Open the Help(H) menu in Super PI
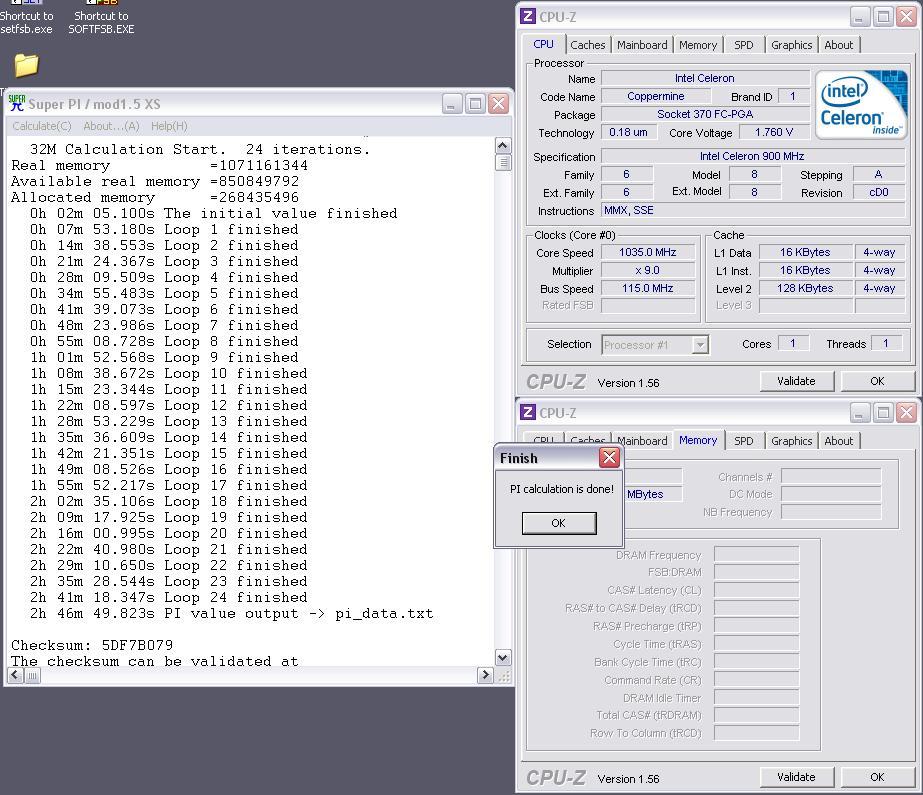The height and width of the screenshot is (795, 923). [x=169, y=126]
